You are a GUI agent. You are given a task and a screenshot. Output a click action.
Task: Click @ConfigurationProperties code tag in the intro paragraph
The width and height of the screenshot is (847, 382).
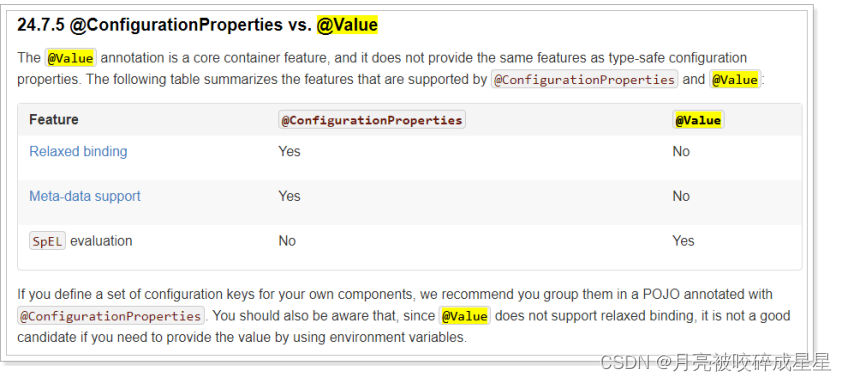pyautogui.click(x=584, y=79)
